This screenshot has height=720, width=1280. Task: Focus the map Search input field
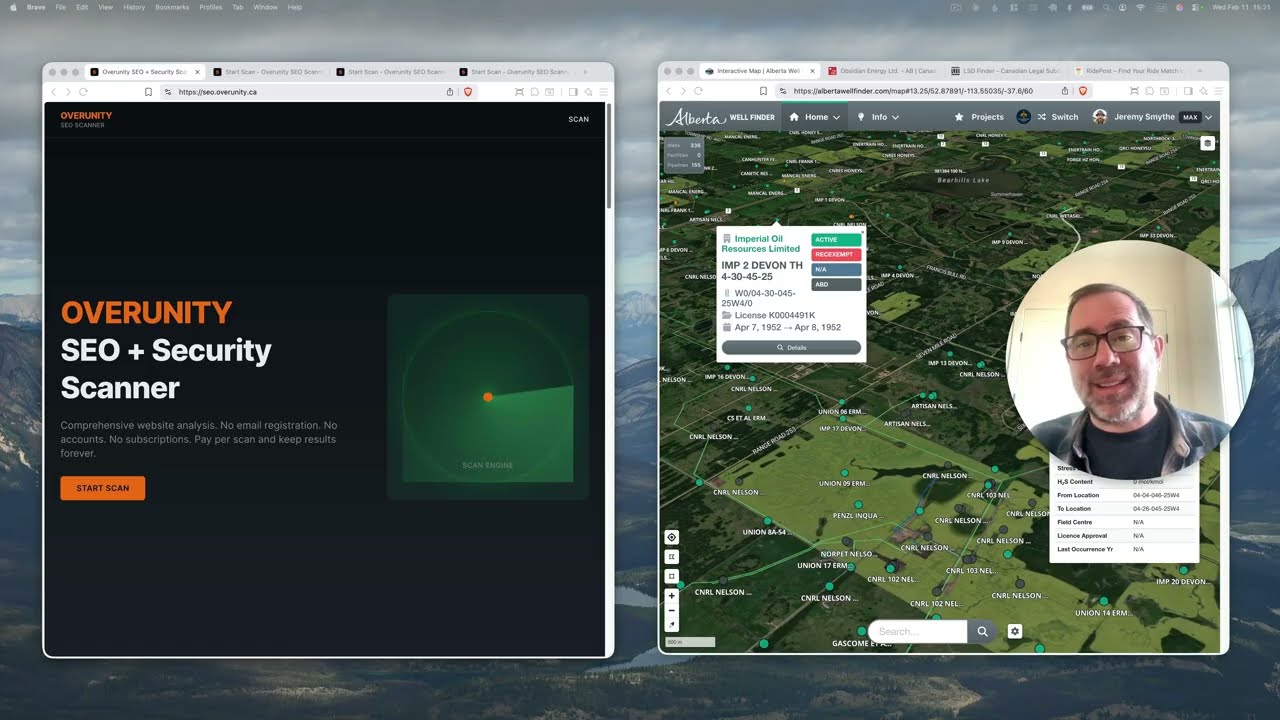click(919, 631)
